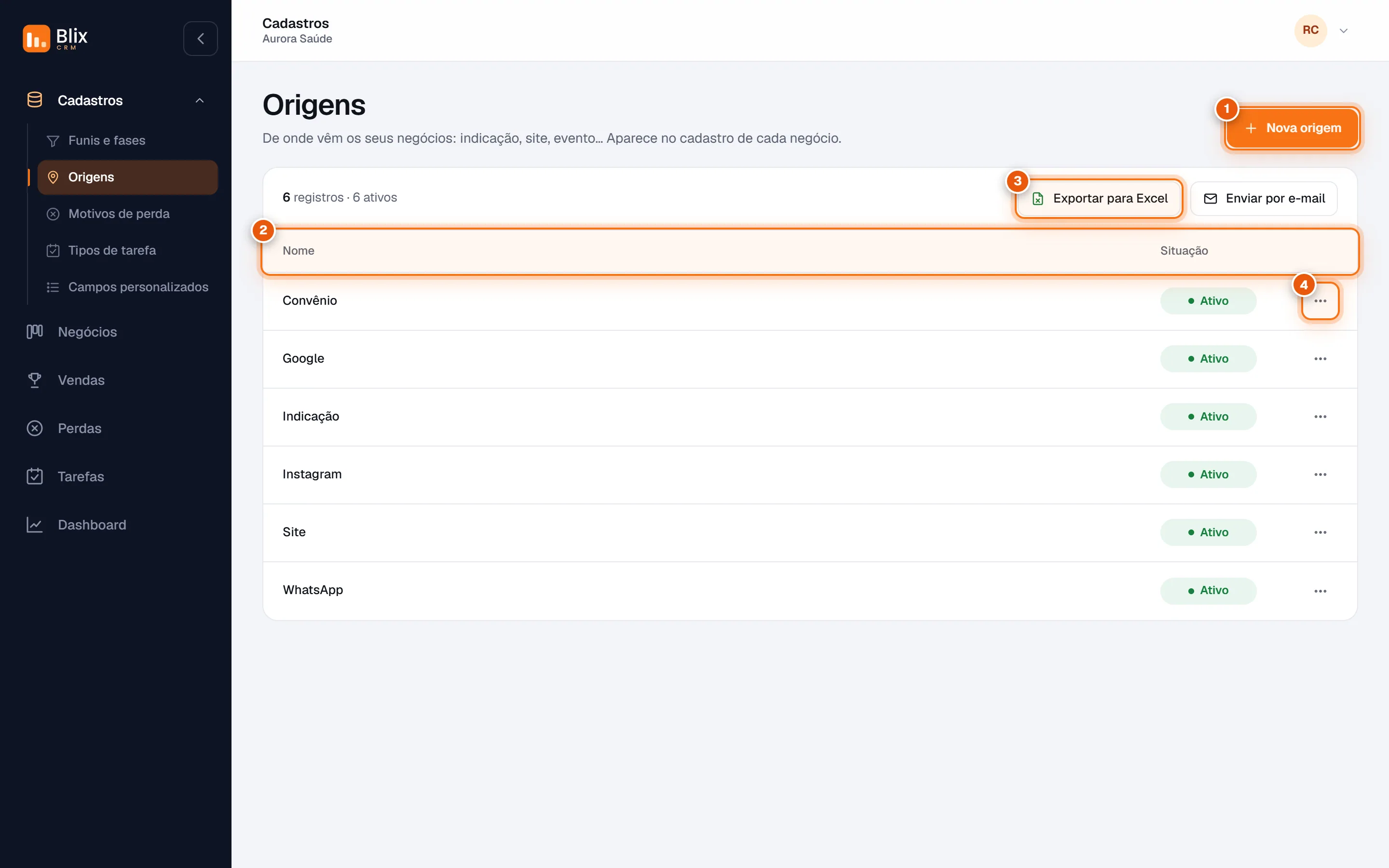
Task: Select the WhatsApp row name
Action: point(313,590)
